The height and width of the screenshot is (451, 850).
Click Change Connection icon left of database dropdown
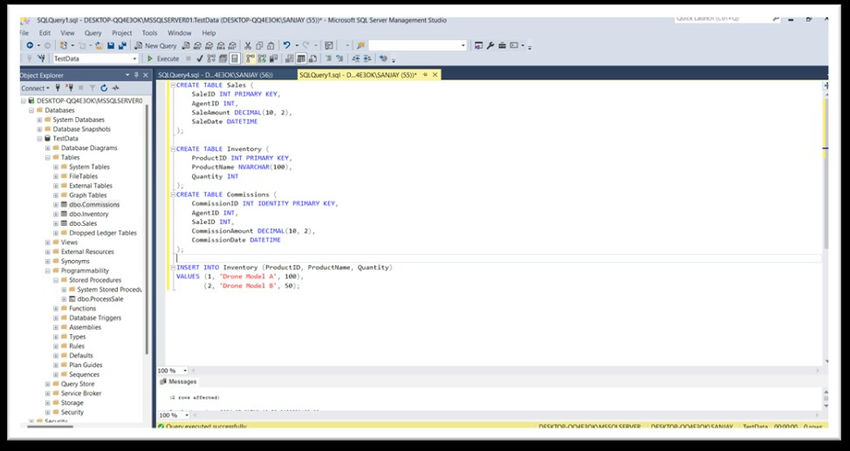tap(41, 59)
